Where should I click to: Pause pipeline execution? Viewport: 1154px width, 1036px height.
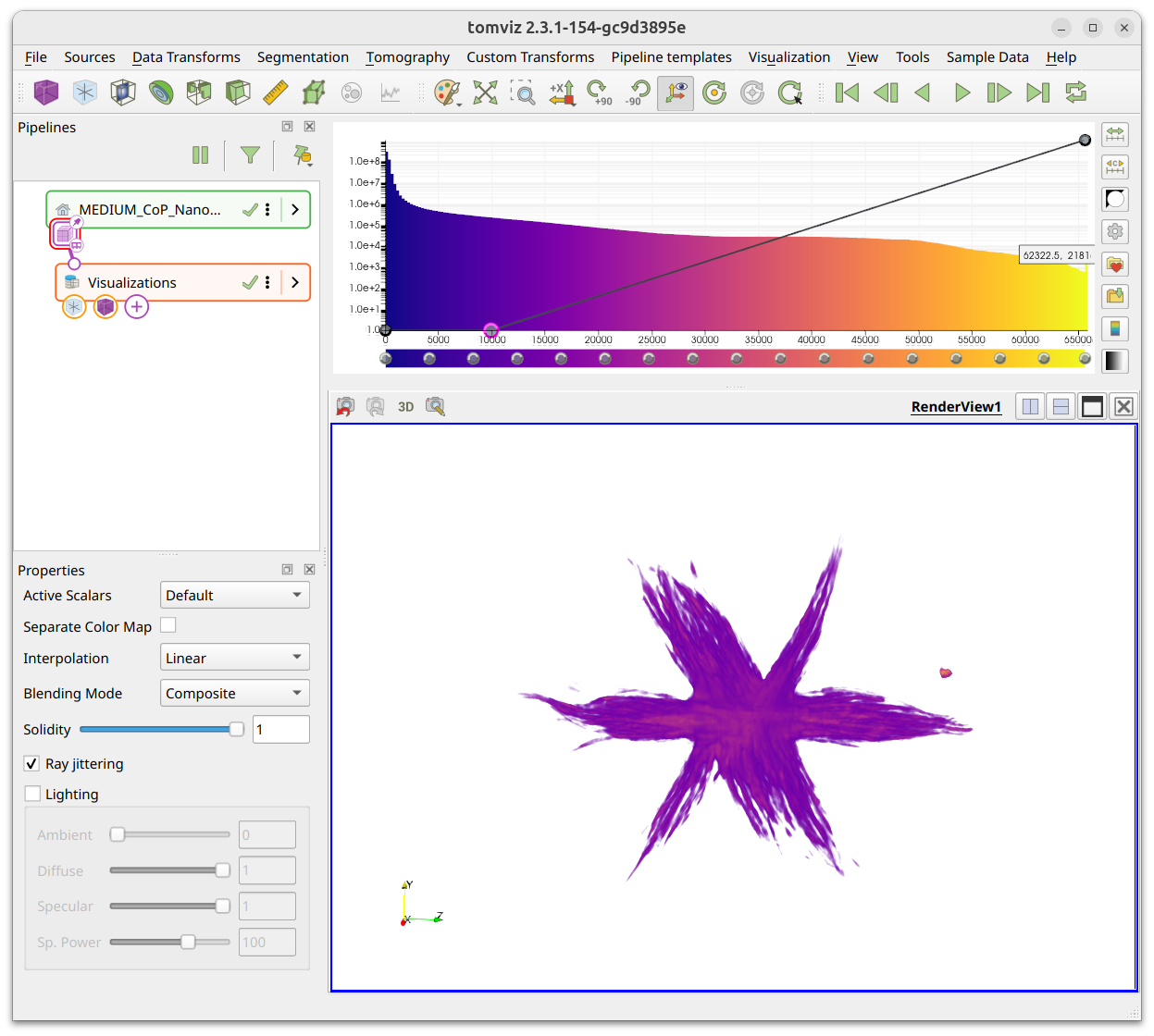[200, 155]
